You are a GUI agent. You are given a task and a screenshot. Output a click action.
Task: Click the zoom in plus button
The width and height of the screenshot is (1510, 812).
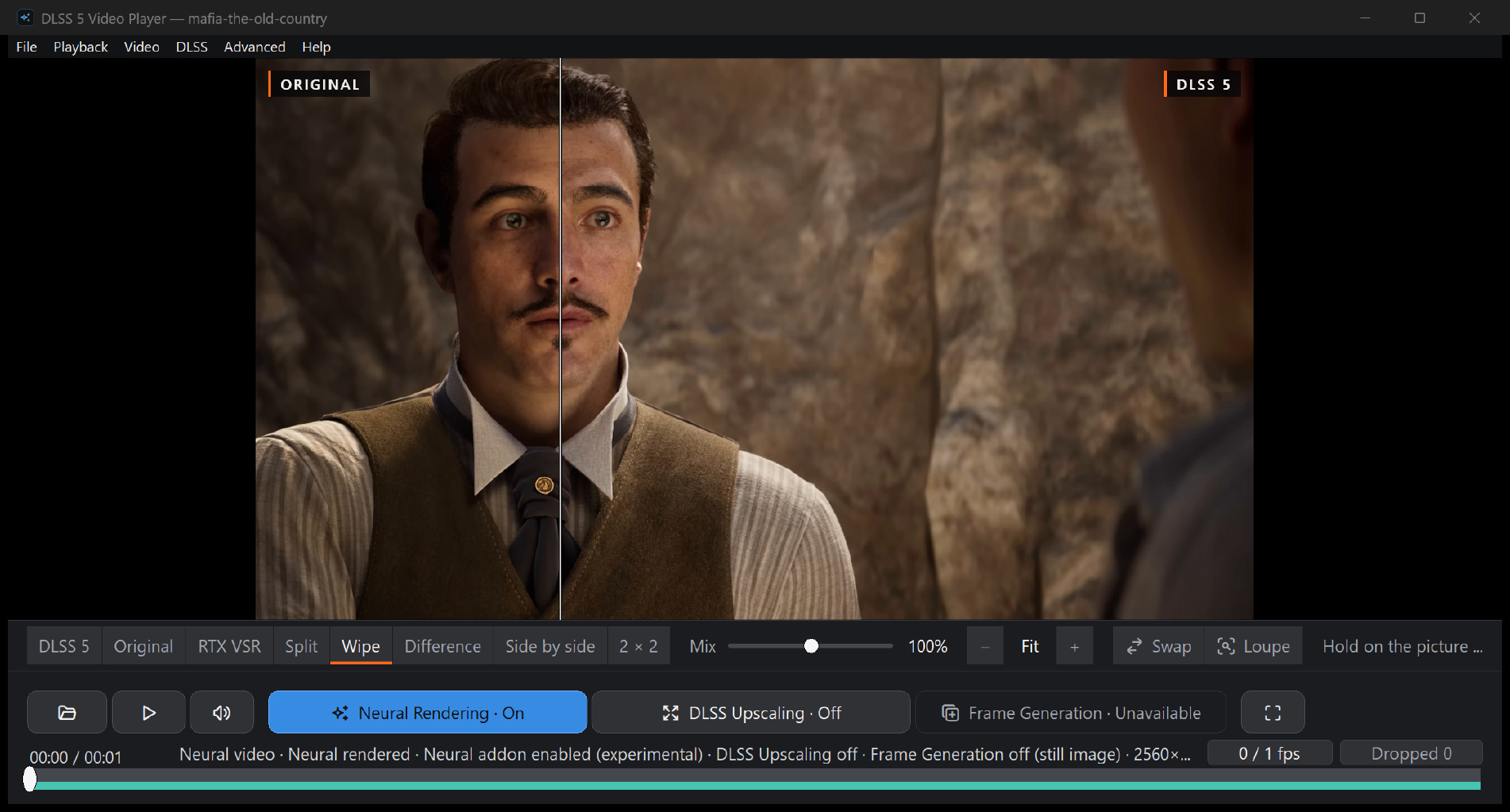1074,646
